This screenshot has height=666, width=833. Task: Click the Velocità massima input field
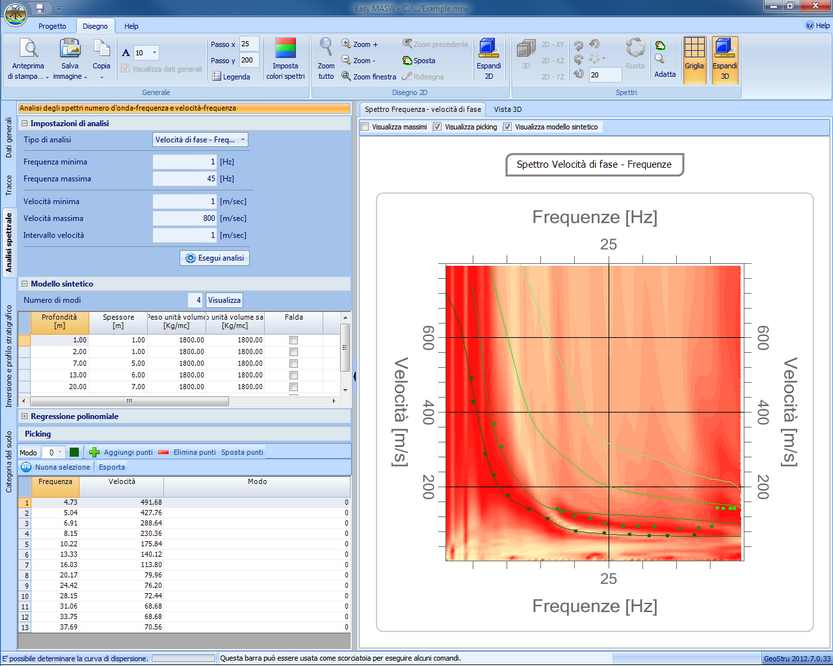tap(185, 218)
